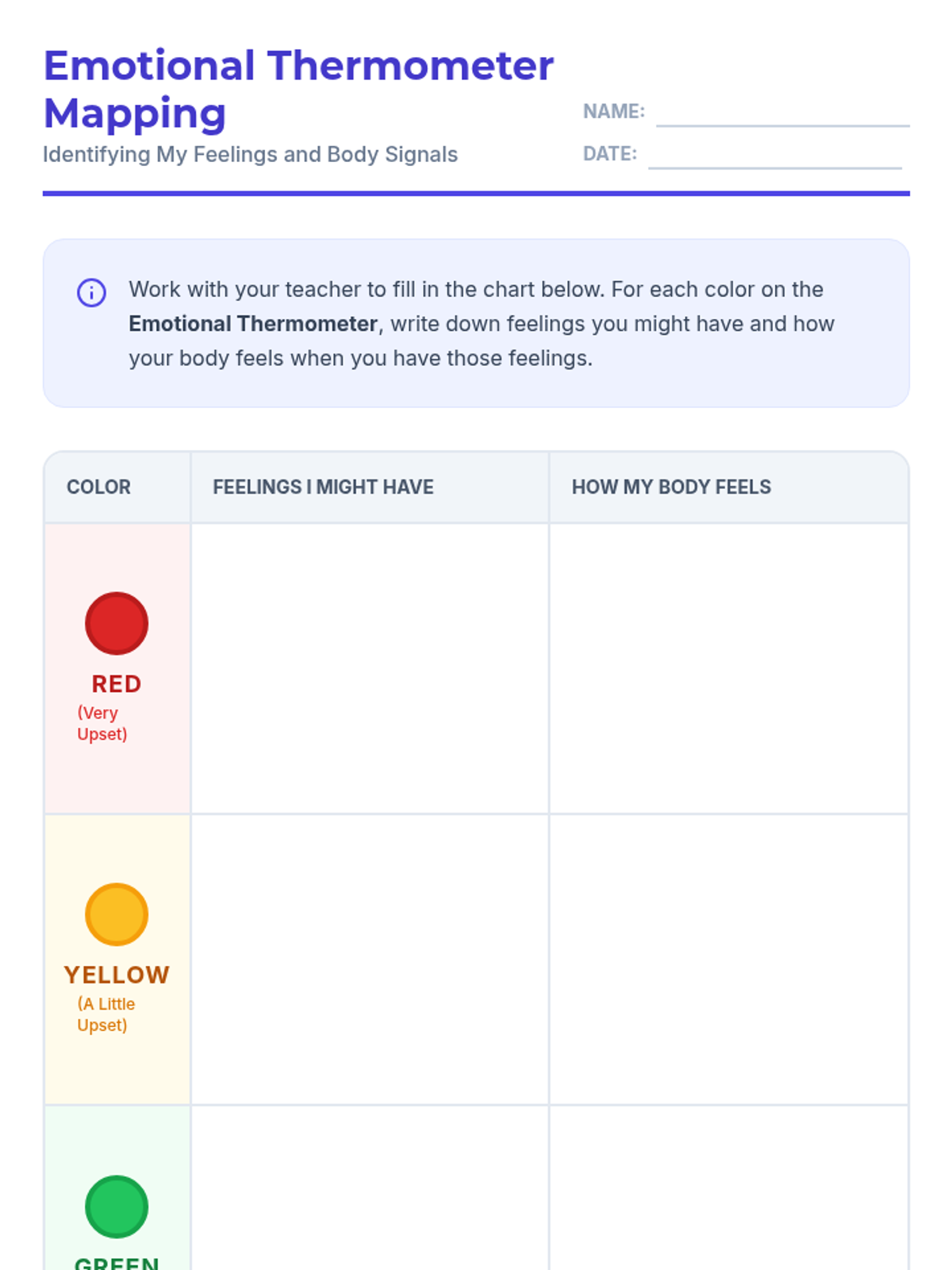Screen dimensions: 952x1270
Task: Click the green circle indicator
Action: pyautogui.click(x=117, y=1206)
